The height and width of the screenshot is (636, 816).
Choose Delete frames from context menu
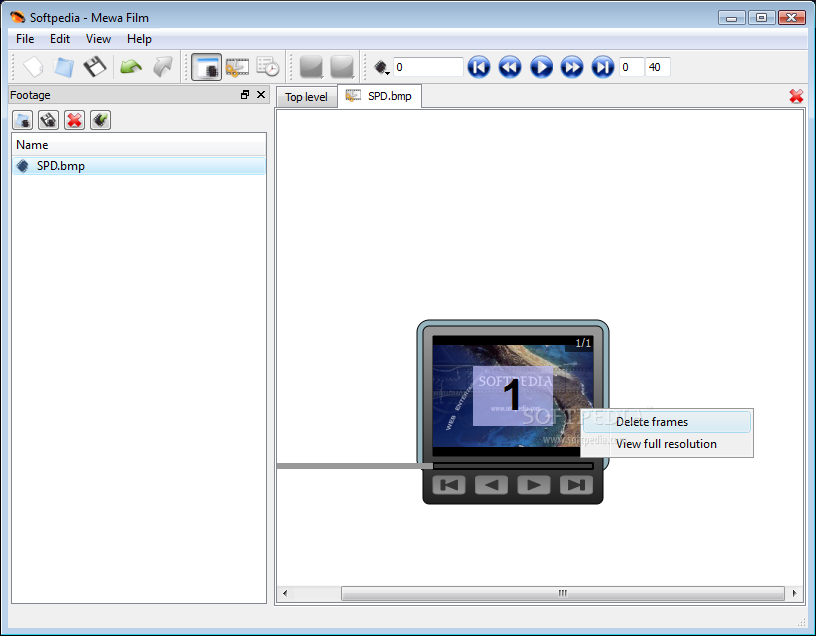coord(667,422)
